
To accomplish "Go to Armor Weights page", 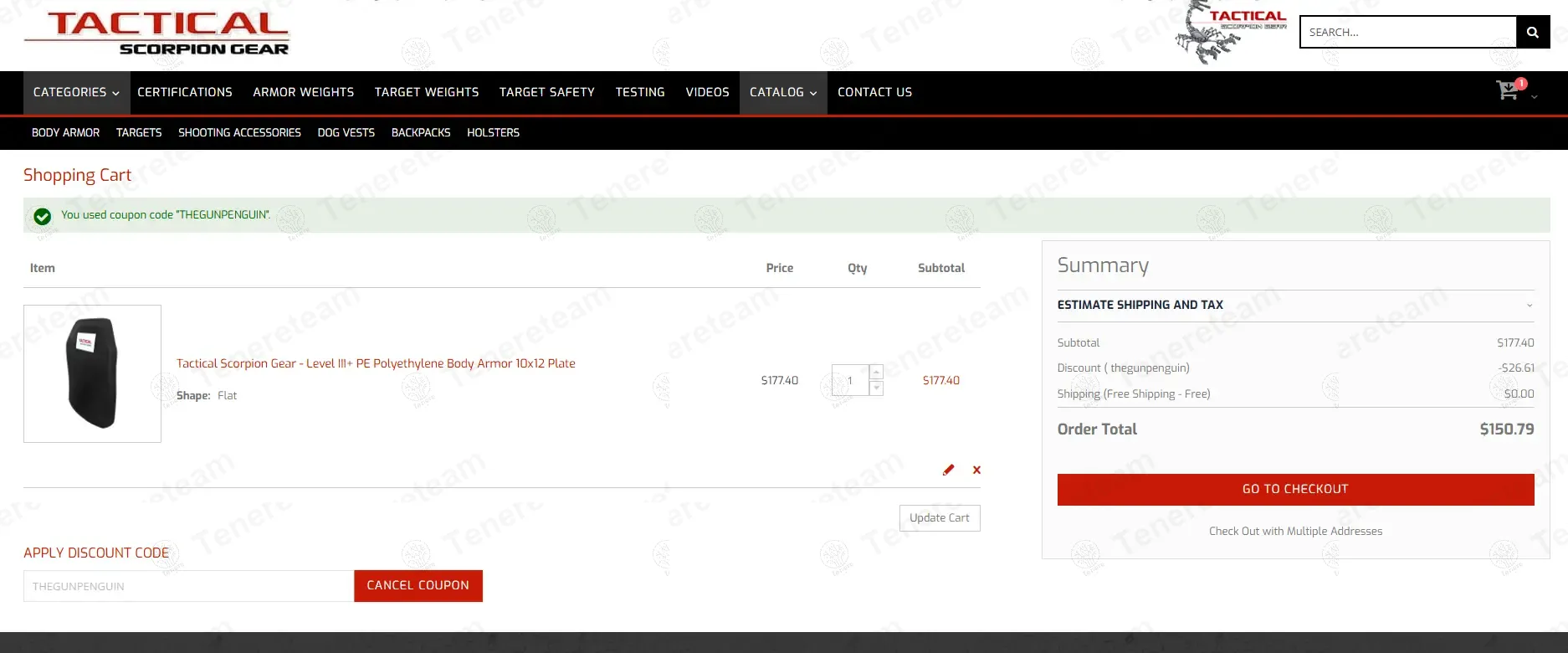I will coord(304,92).
